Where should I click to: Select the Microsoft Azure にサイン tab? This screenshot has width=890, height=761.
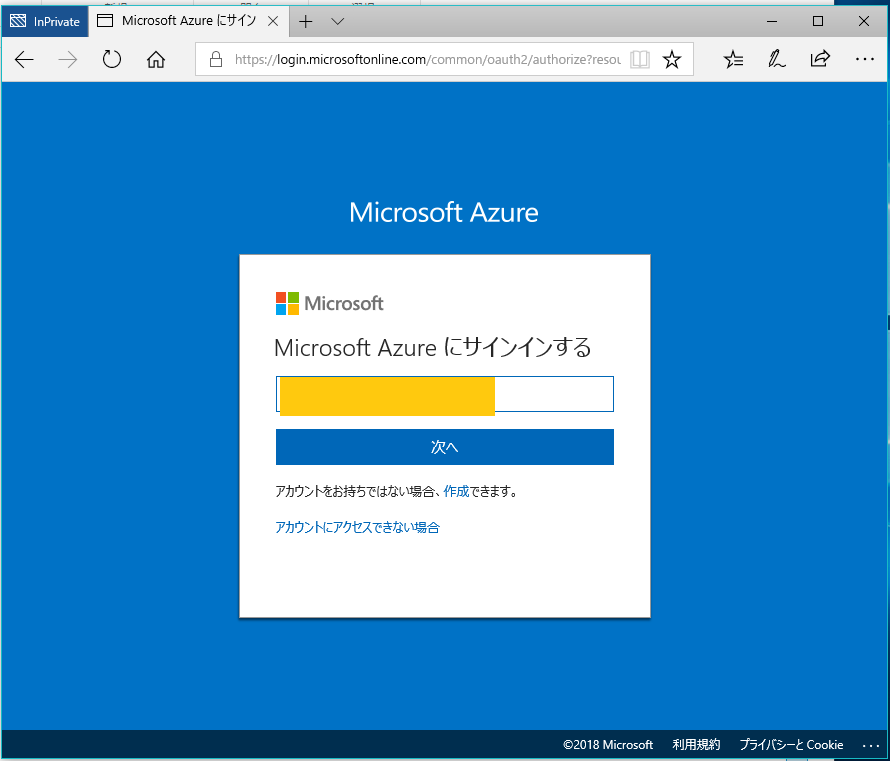tap(188, 21)
